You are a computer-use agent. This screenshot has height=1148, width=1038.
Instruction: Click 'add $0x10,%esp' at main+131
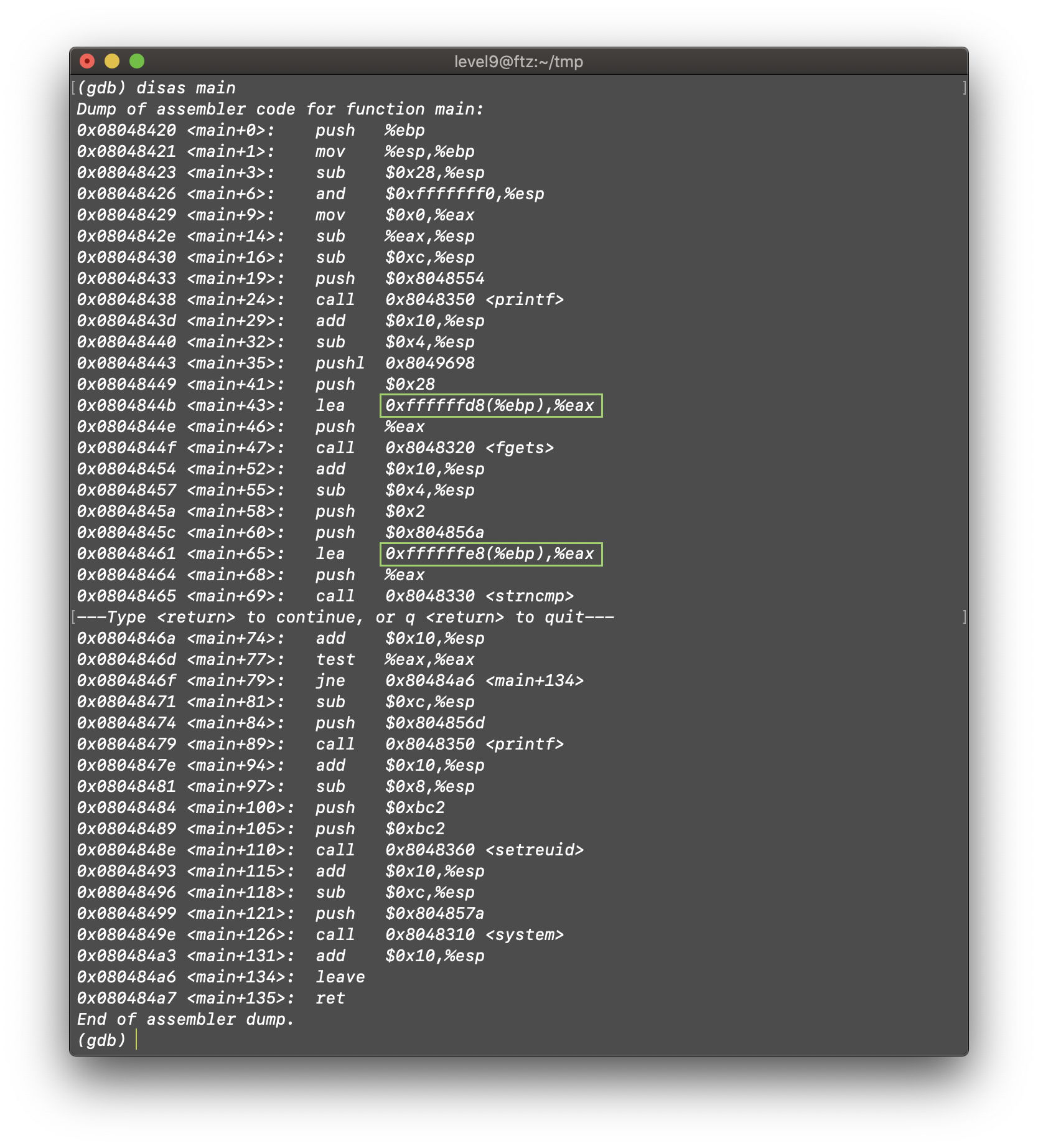[400, 956]
